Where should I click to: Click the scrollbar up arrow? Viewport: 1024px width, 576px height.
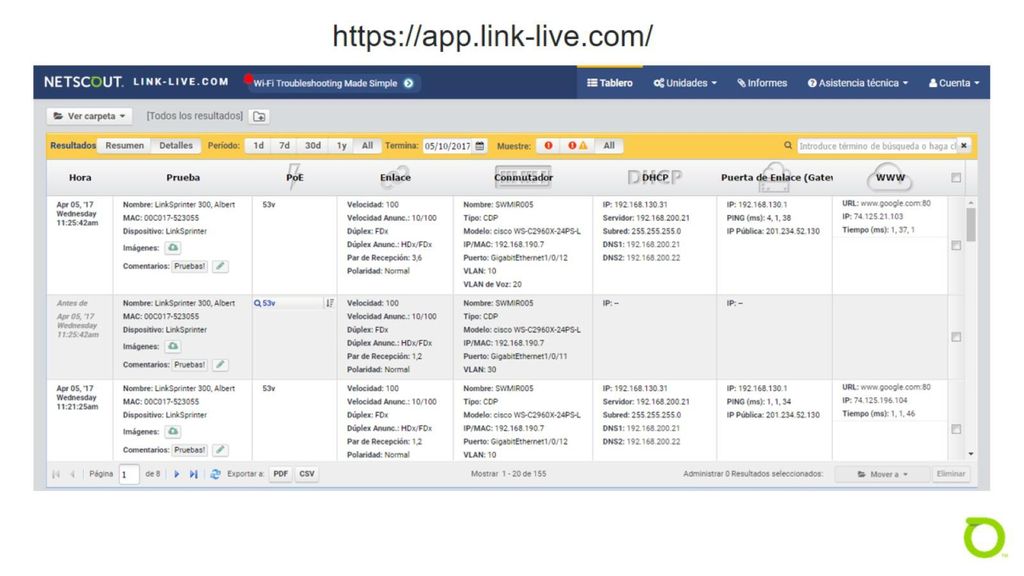point(971,202)
